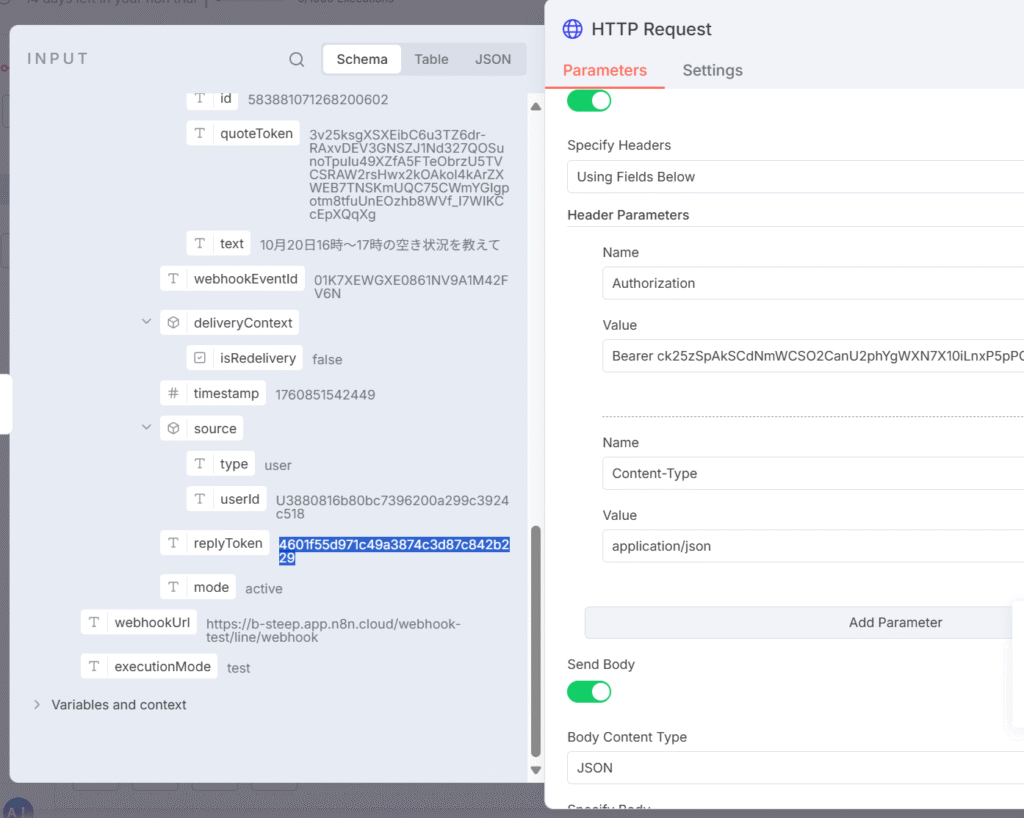Toggle the green switch above Specify Headers
The image size is (1024, 818).
pos(589,100)
